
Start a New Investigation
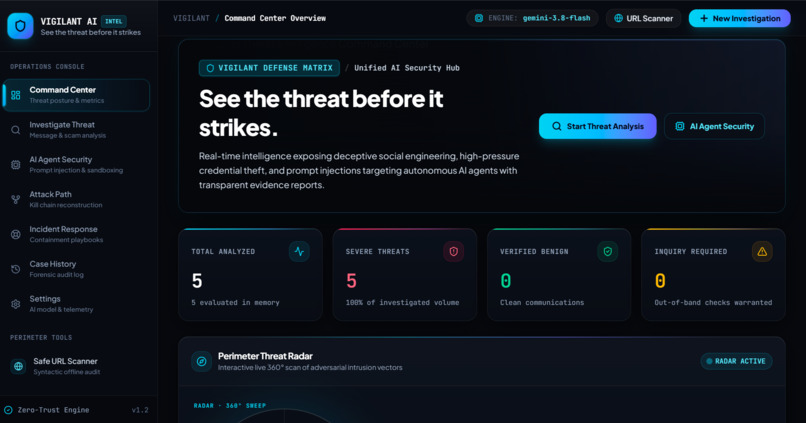pos(740,18)
